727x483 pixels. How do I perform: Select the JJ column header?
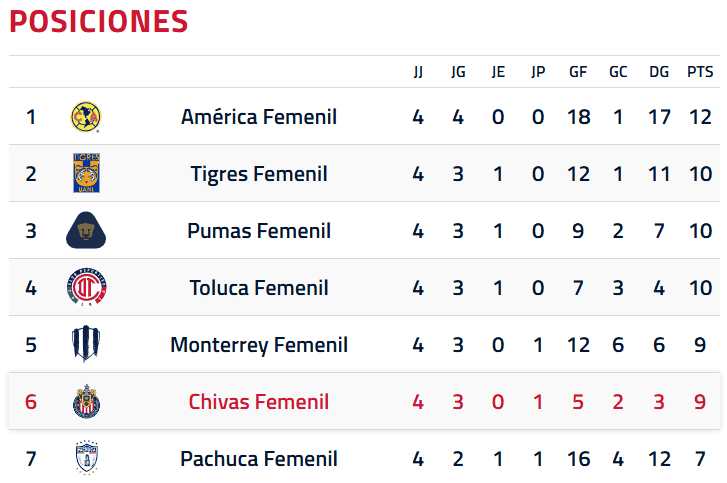coord(418,72)
